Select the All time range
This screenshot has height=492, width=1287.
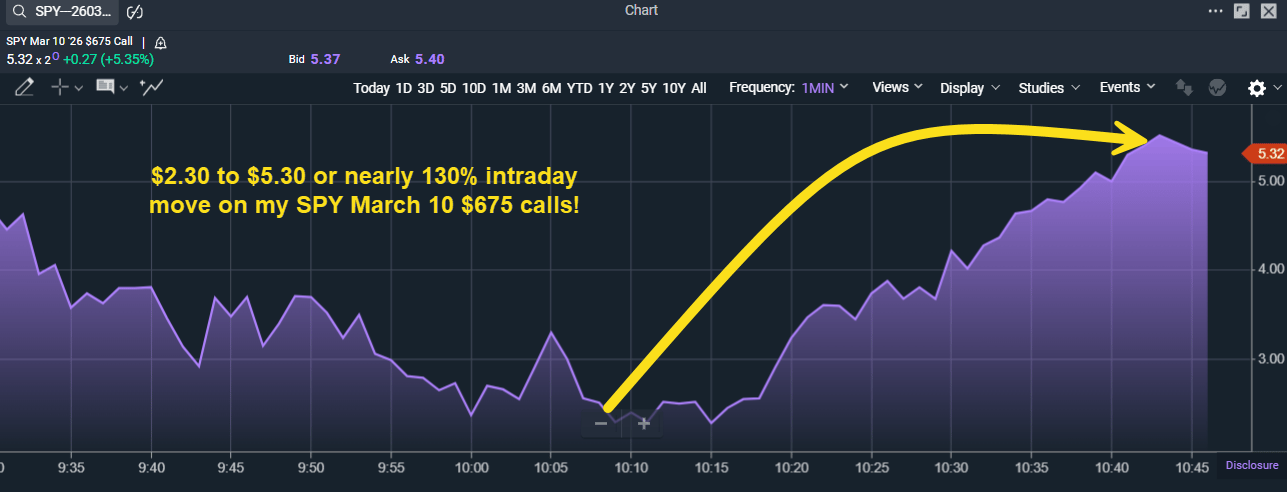[x=699, y=88]
